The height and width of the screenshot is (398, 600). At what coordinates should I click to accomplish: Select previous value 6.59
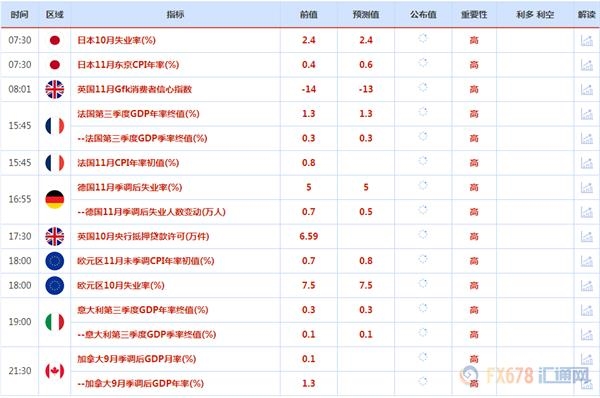(308, 236)
